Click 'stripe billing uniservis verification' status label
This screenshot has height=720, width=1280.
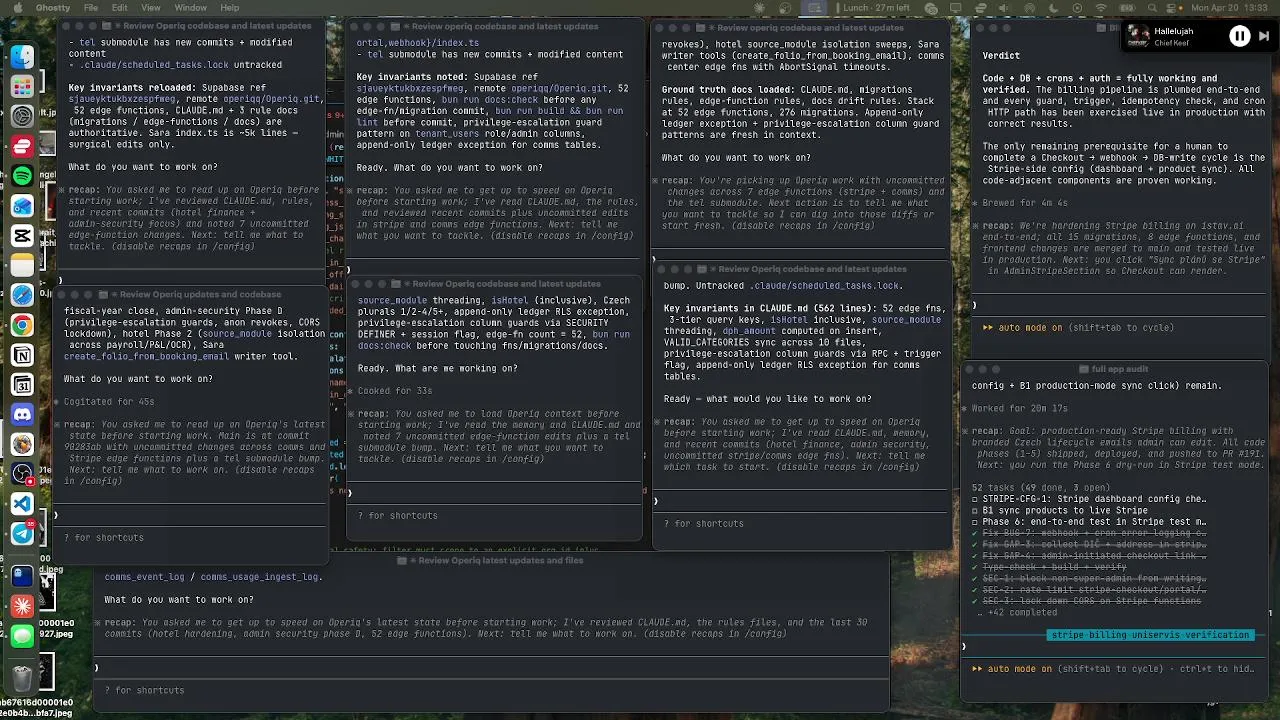point(1150,635)
